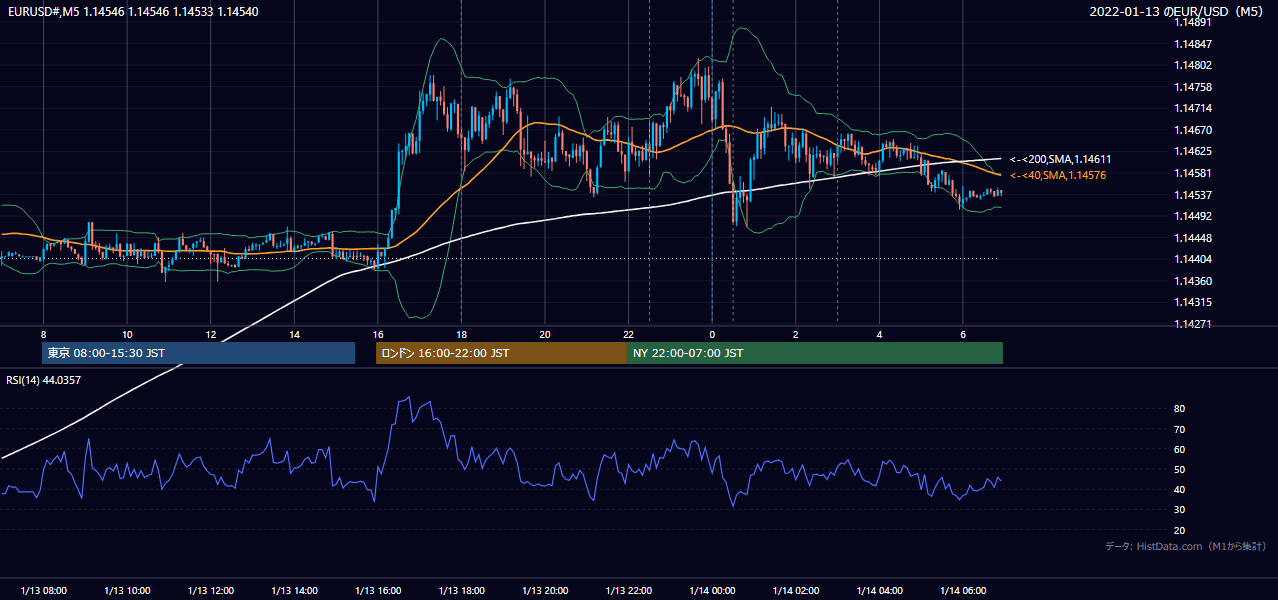Click the 1/13 10:00 time label
The width and height of the screenshot is (1278, 600).
click(127, 591)
